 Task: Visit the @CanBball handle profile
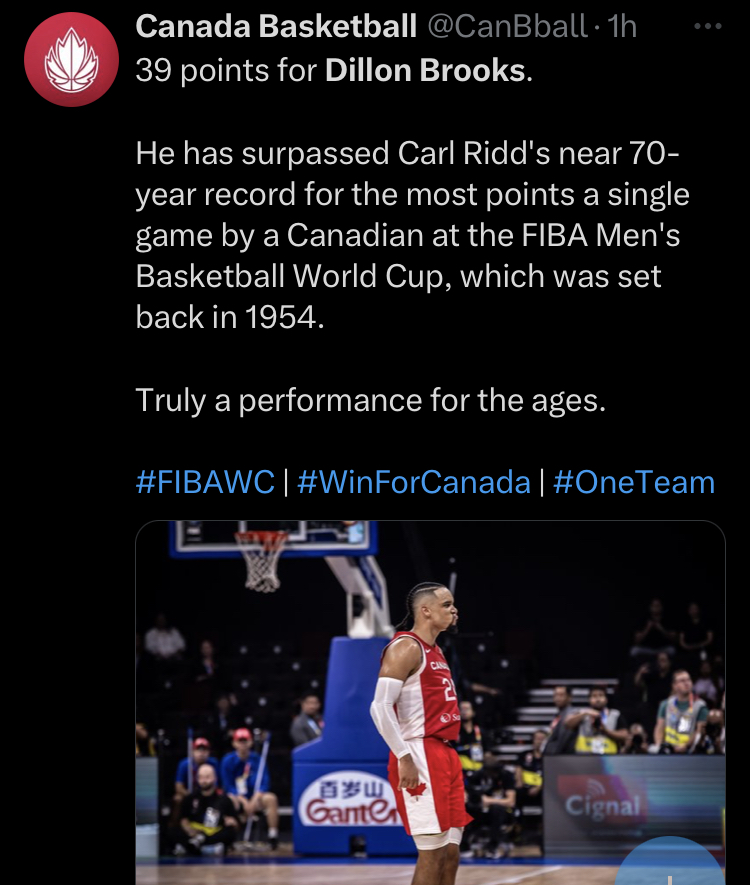coord(507,27)
